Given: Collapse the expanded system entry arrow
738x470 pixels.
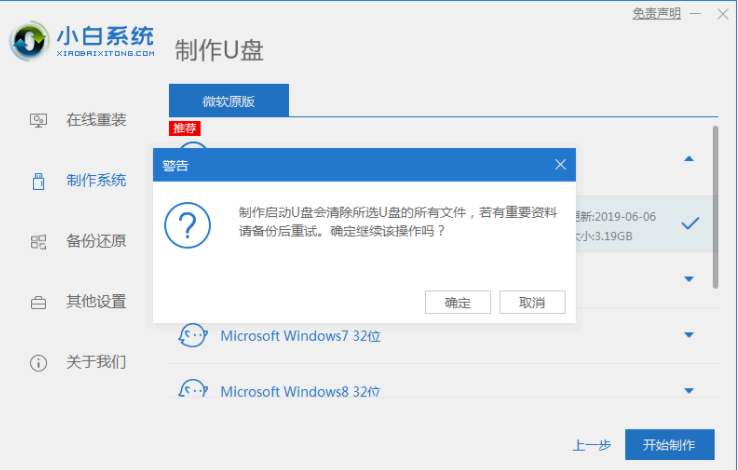Looking at the screenshot, I should click(x=689, y=159).
